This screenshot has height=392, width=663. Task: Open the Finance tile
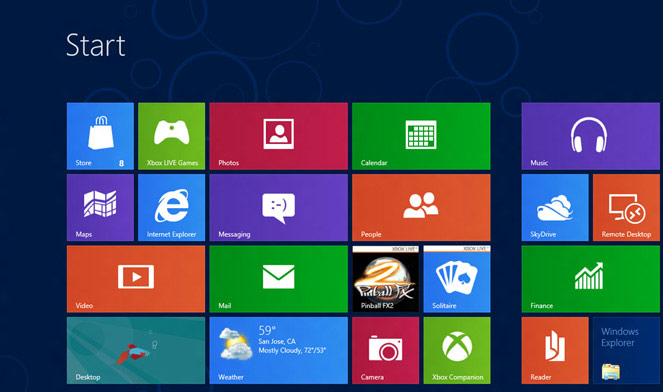[x=591, y=279]
